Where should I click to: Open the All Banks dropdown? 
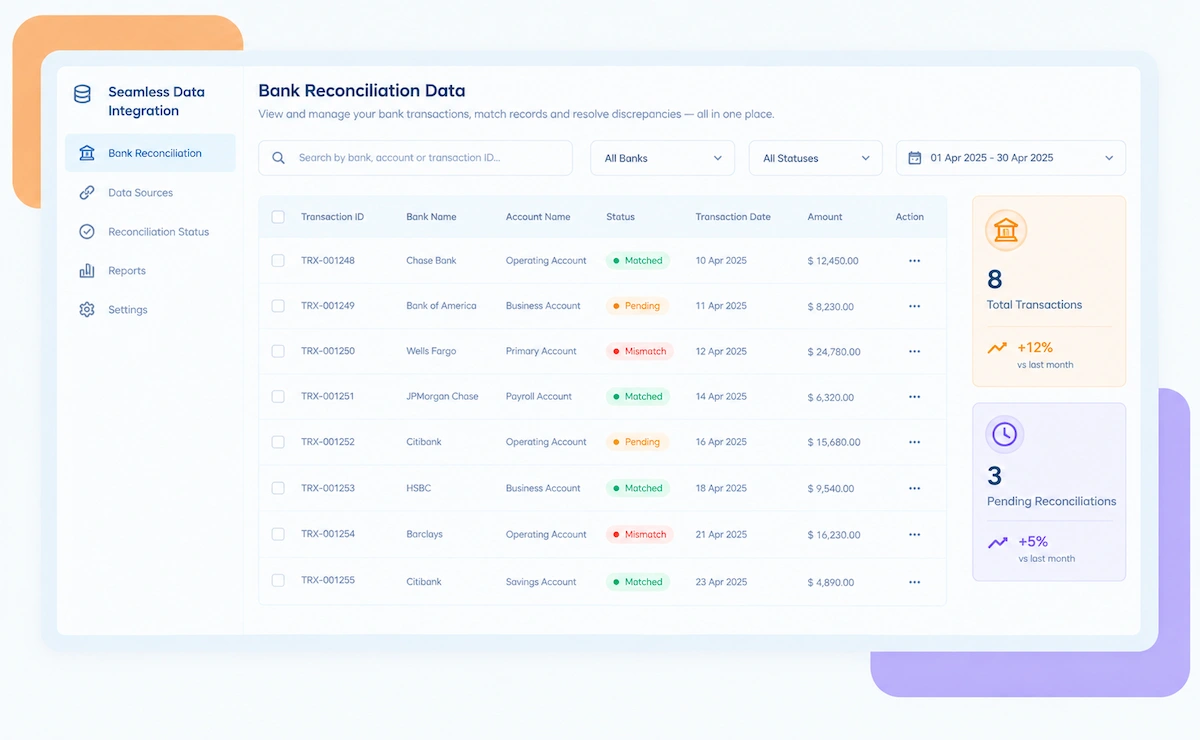(x=662, y=158)
